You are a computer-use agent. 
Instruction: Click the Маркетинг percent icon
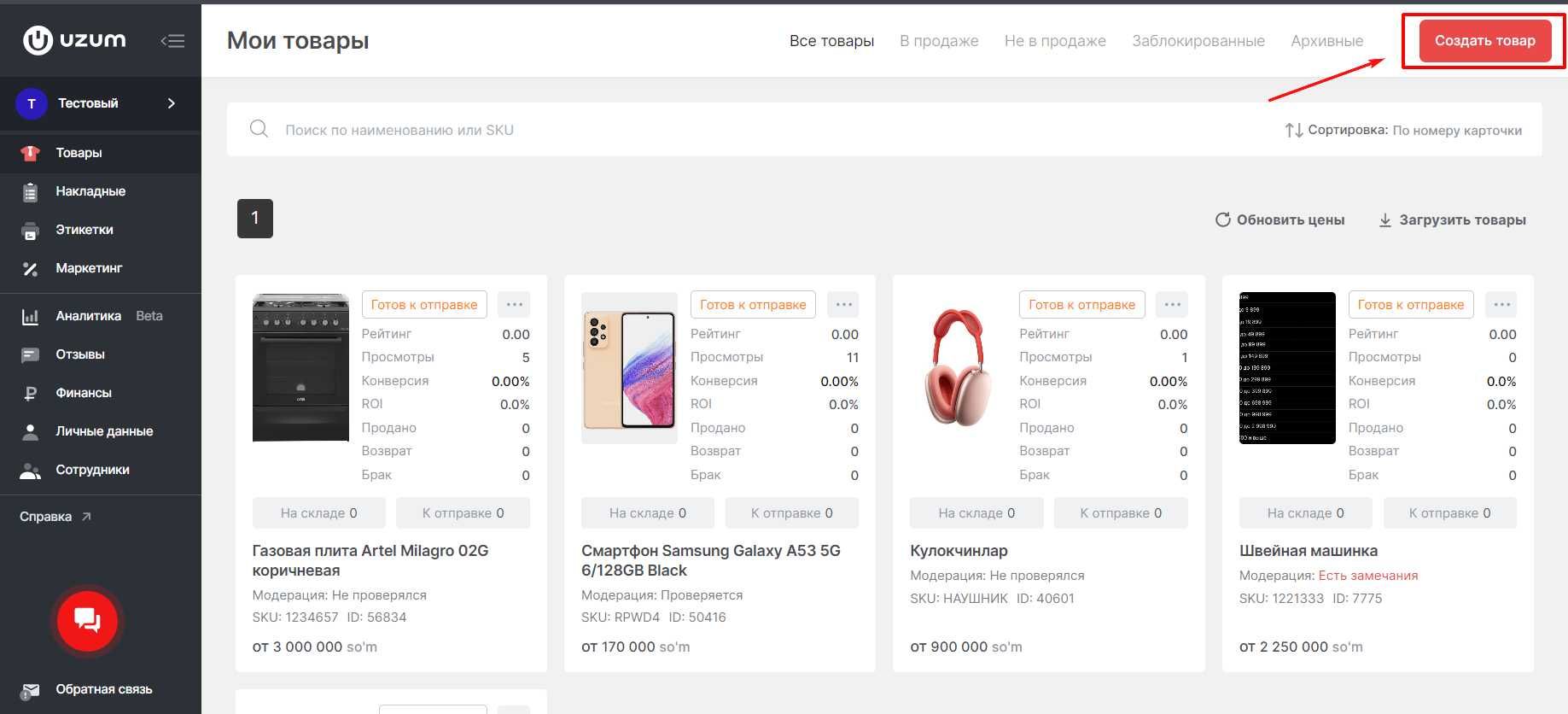coord(30,269)
